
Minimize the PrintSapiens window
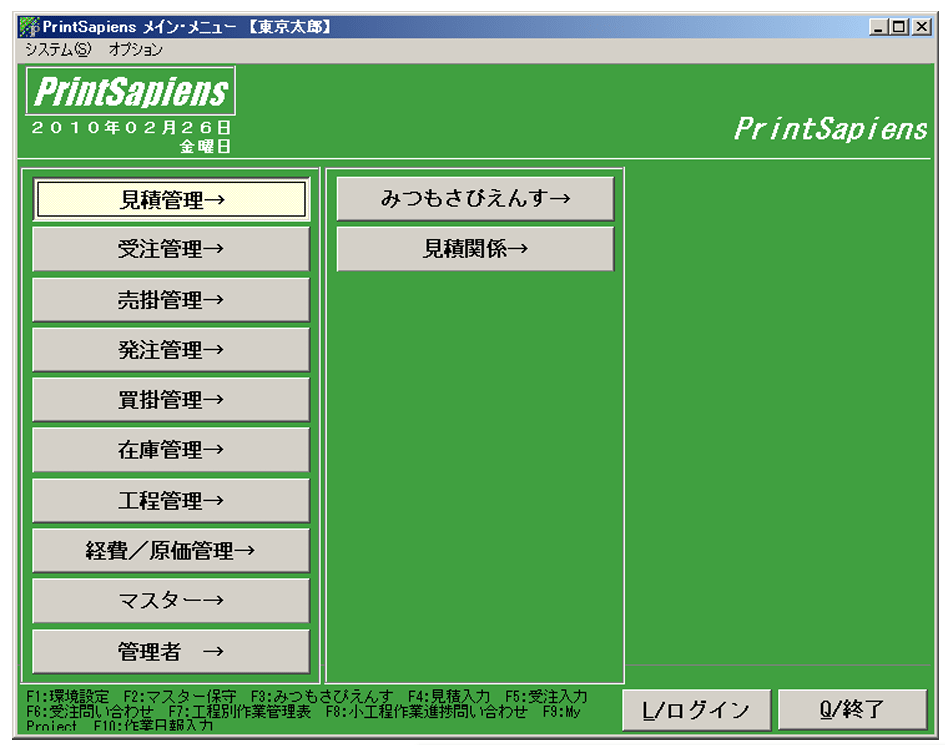878,27
